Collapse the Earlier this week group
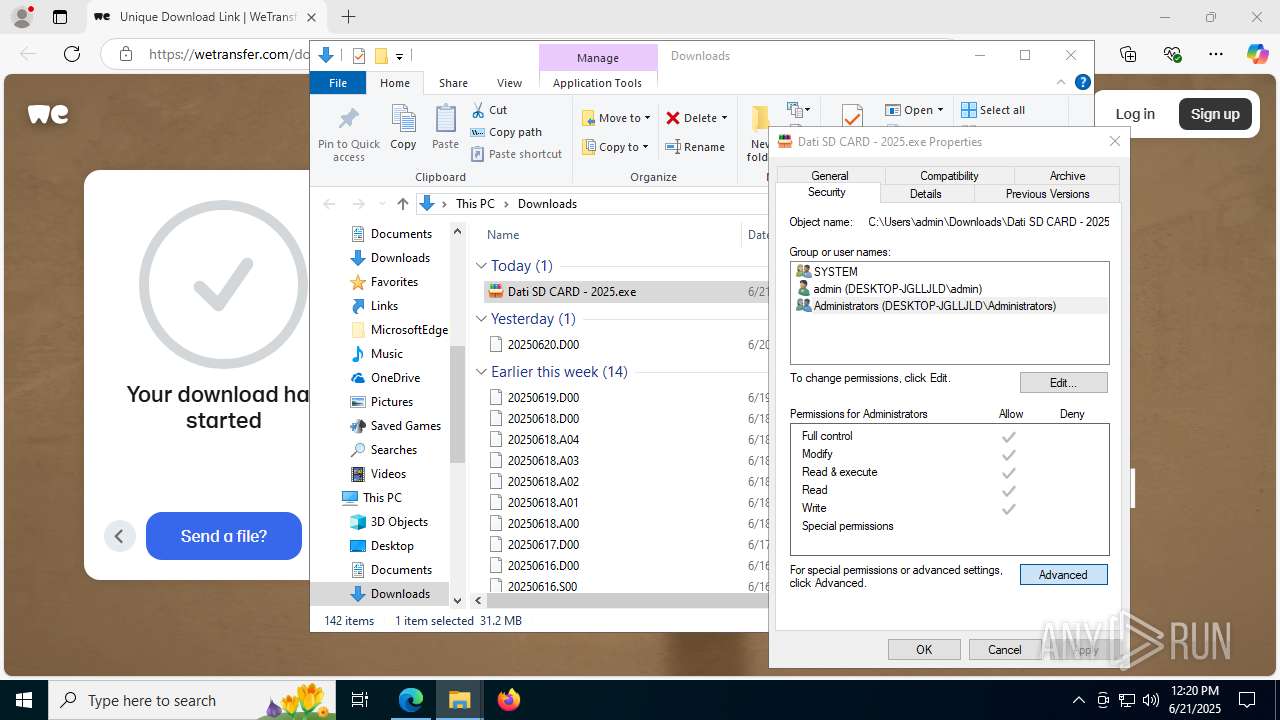 (x=481, y=372)
